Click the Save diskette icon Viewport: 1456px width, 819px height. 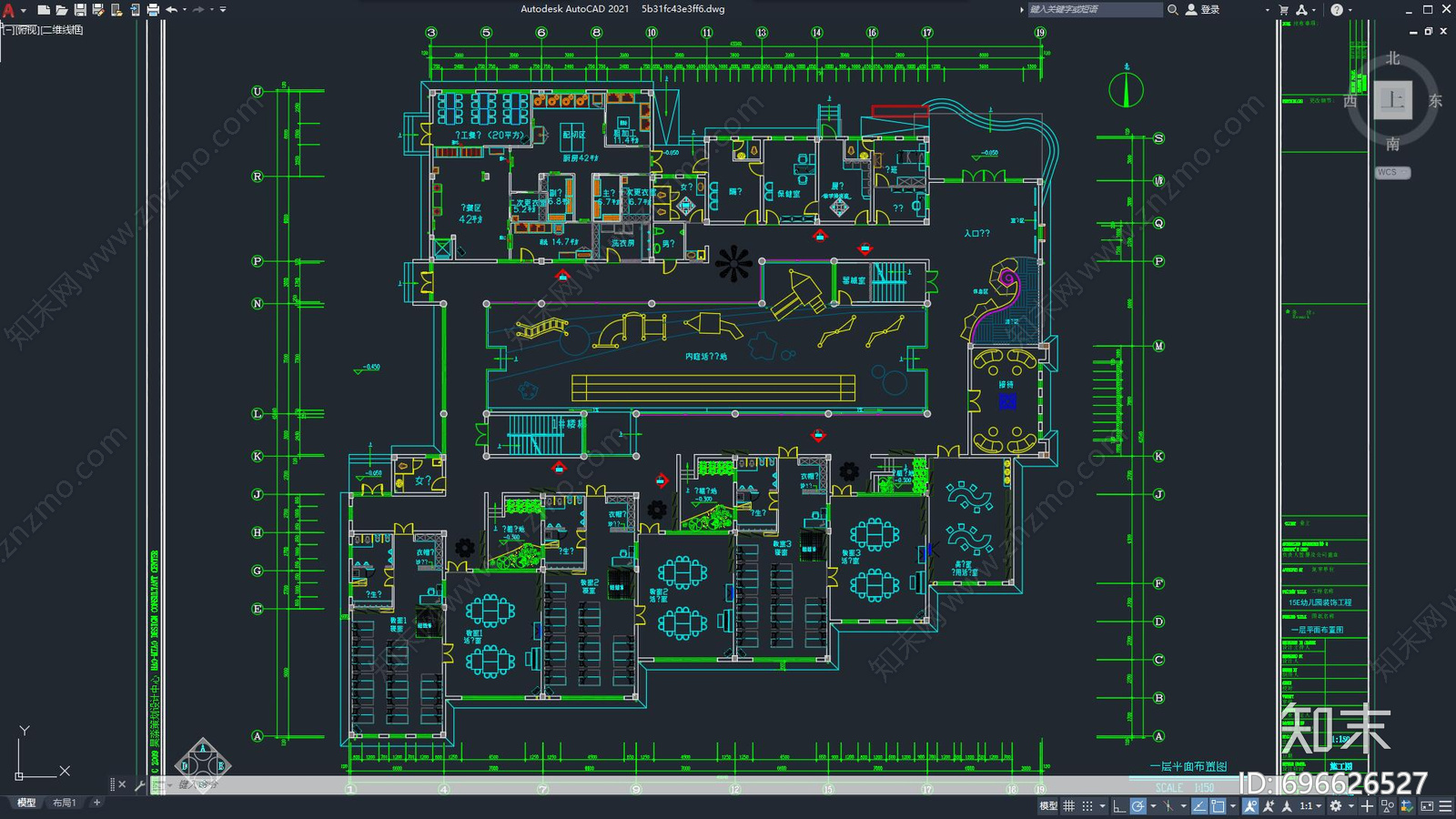[x=79, y=10]
